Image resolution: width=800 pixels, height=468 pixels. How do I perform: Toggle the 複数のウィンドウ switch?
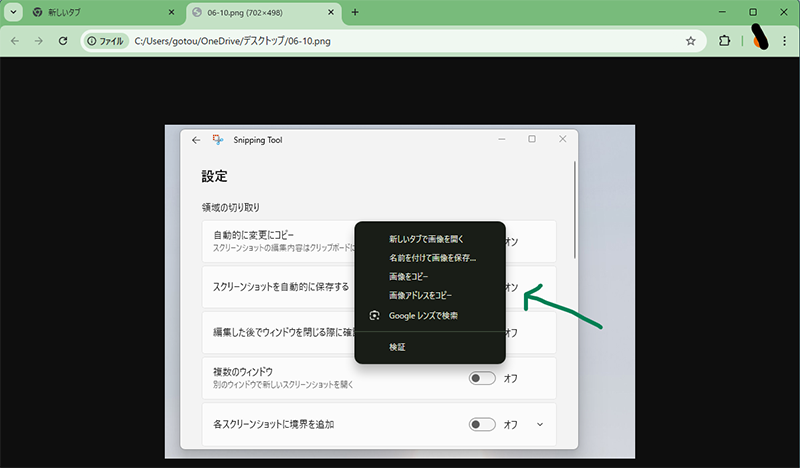tap(482, 378)
